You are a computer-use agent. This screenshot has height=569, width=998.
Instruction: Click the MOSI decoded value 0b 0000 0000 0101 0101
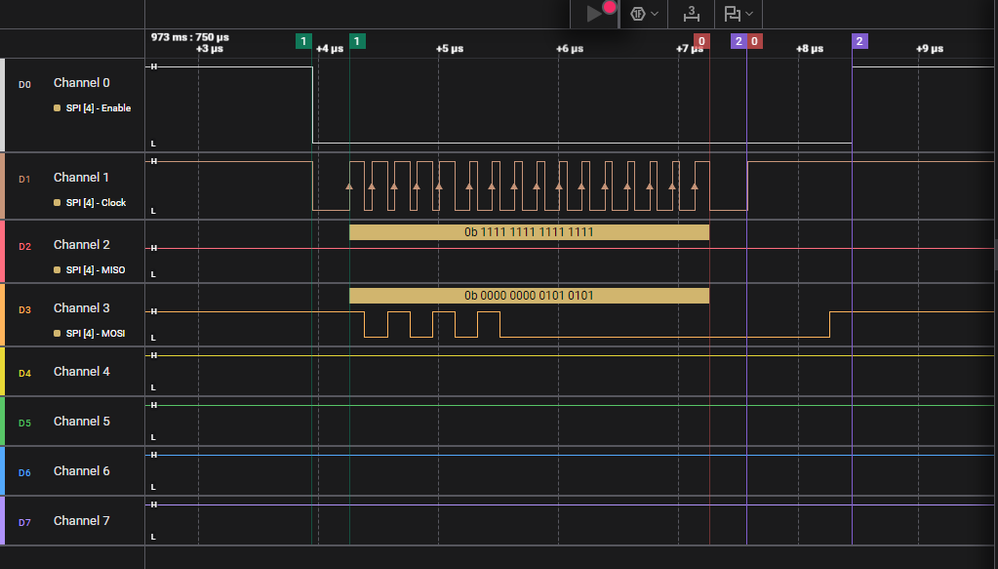tap(529, 295)
